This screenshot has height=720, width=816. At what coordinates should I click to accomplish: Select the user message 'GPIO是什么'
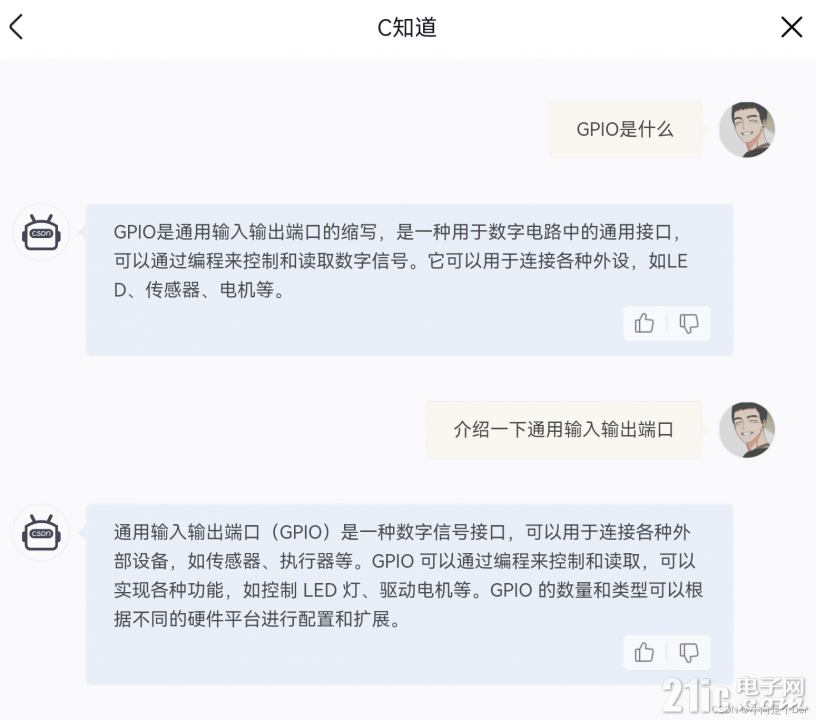[x=625, y=130]
